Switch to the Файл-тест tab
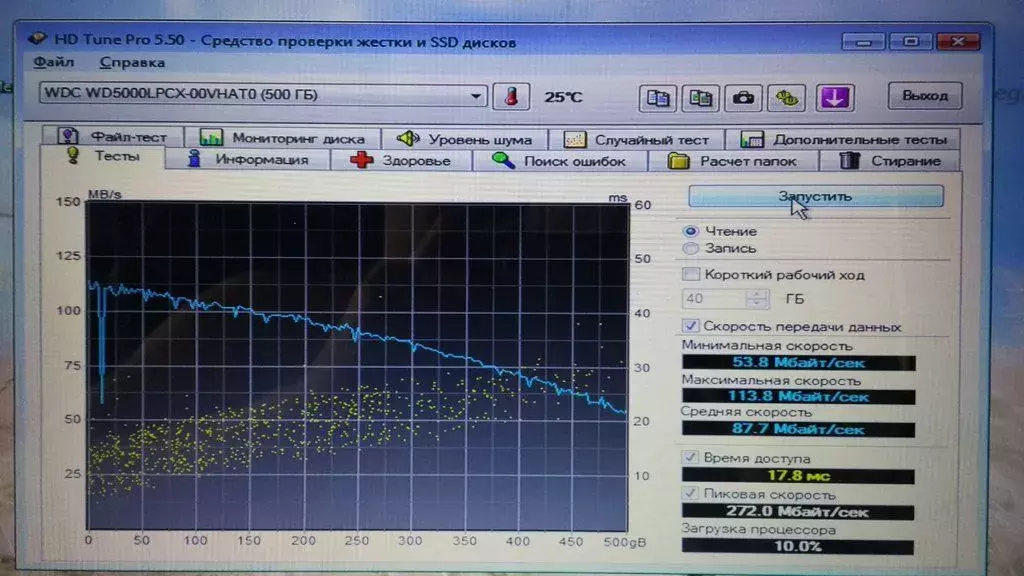1024x576 pixels. [x=112, y=136]
